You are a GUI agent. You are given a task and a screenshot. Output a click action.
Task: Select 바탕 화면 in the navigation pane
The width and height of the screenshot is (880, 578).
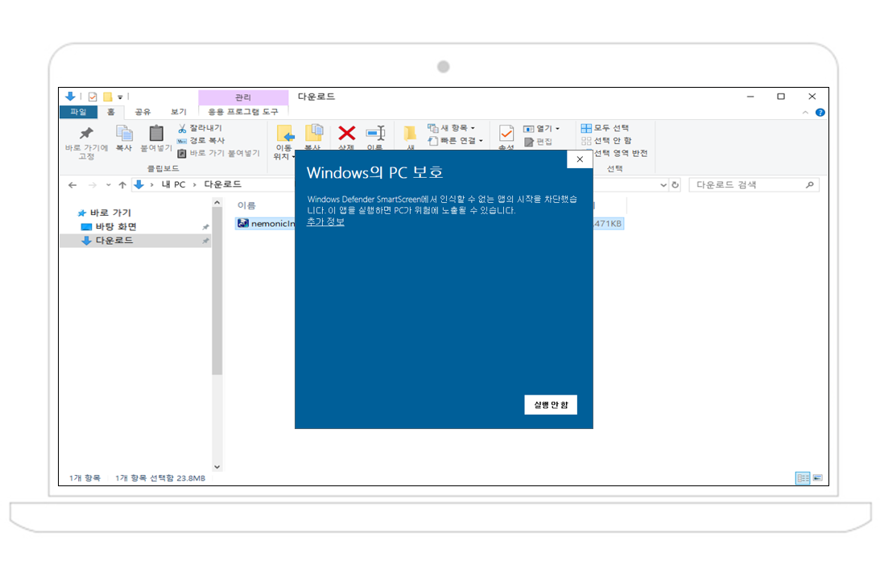116,227
